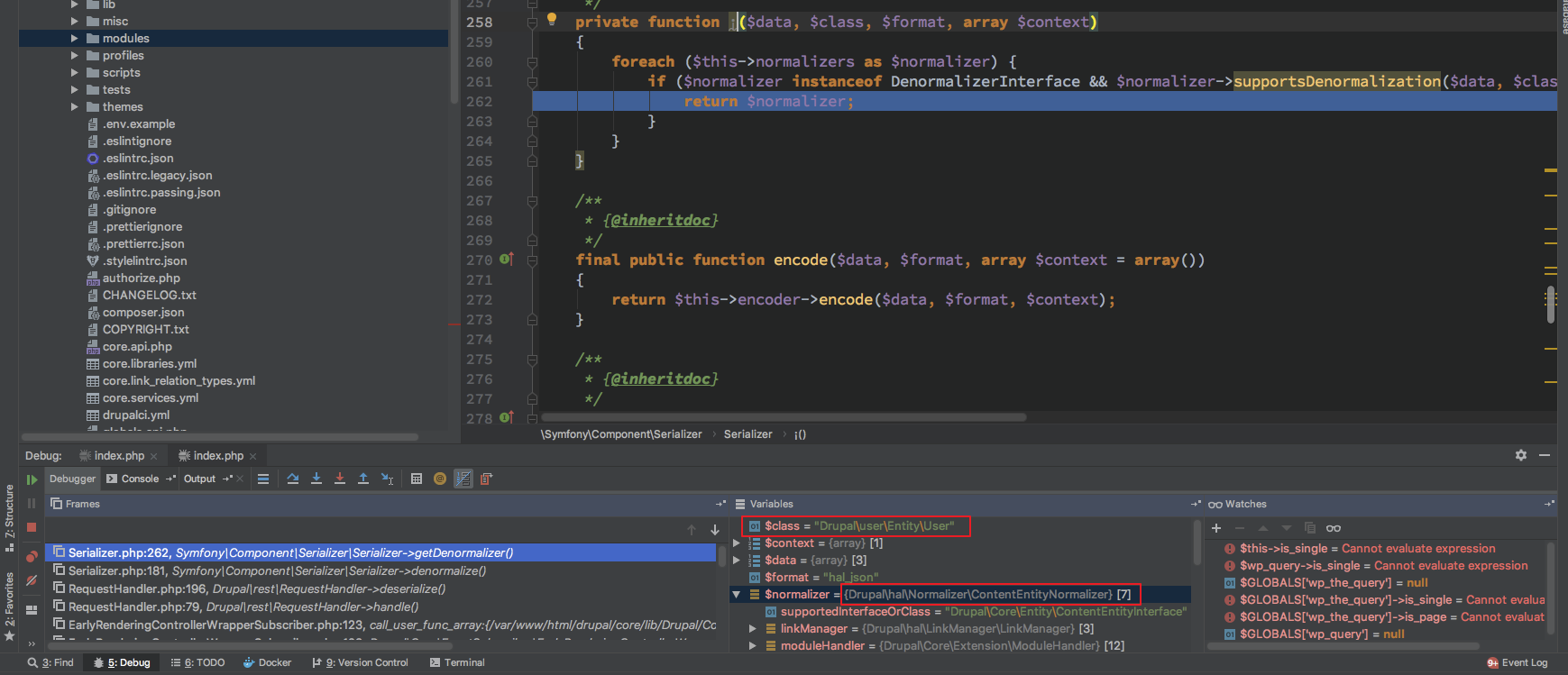This screenshot has width=1568, height=675.
Task: Open View Breakpoints in debug sidebar
Action: (32, 556)
